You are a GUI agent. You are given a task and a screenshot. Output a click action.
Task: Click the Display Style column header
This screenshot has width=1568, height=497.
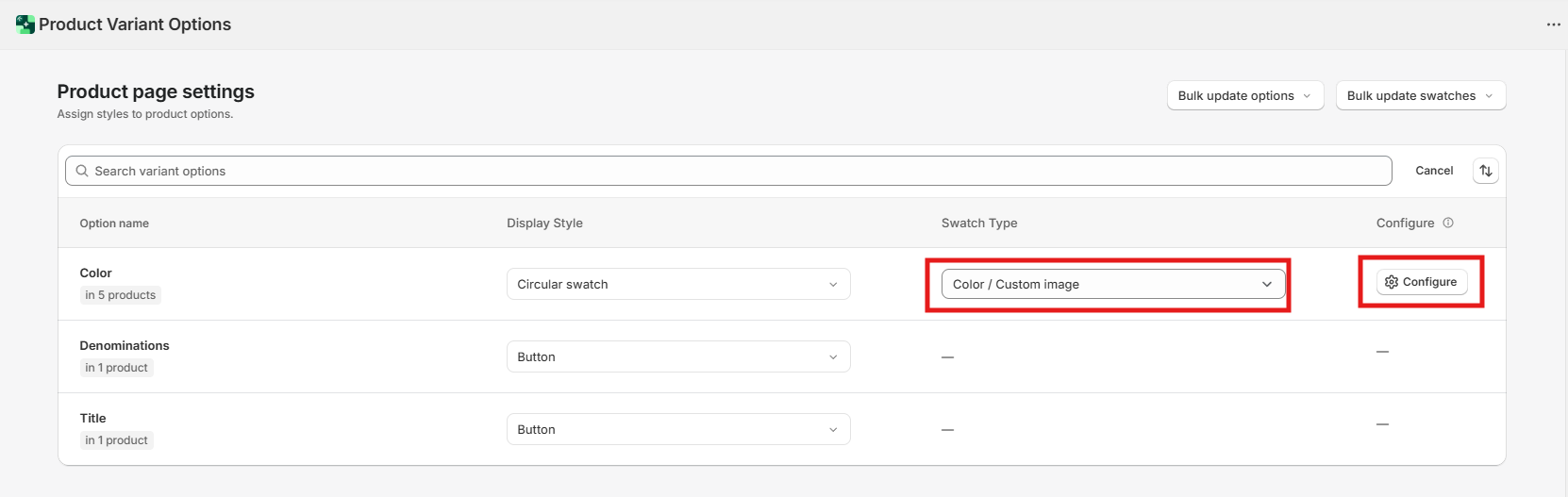pyautogui.click(x=544, y=224)
